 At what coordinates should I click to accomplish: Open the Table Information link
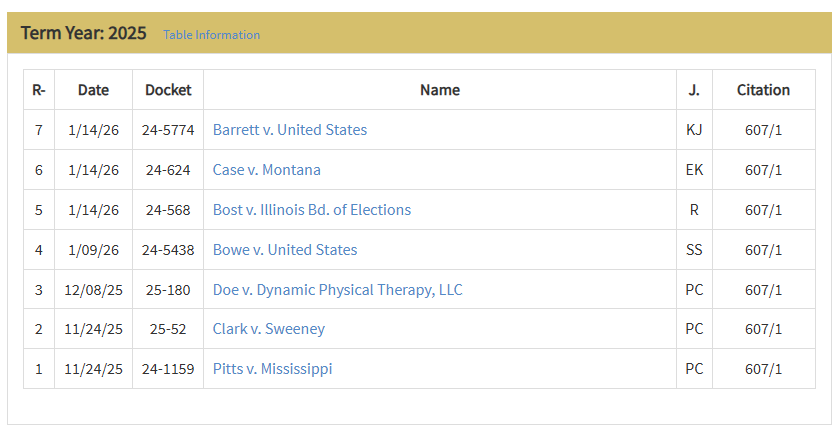(x=211, y=35)
